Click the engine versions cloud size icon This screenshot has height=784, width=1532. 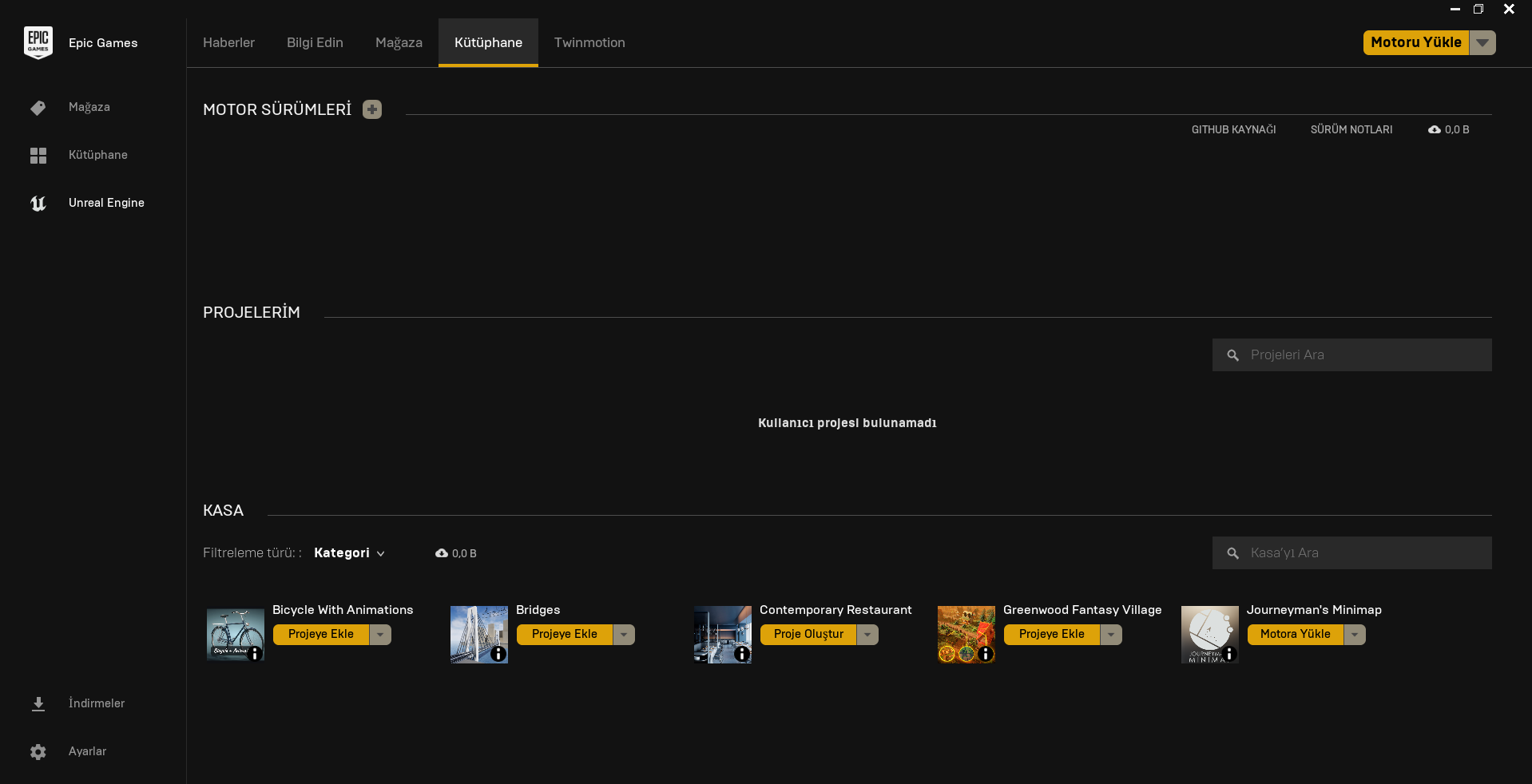(x=1435, y=129)
